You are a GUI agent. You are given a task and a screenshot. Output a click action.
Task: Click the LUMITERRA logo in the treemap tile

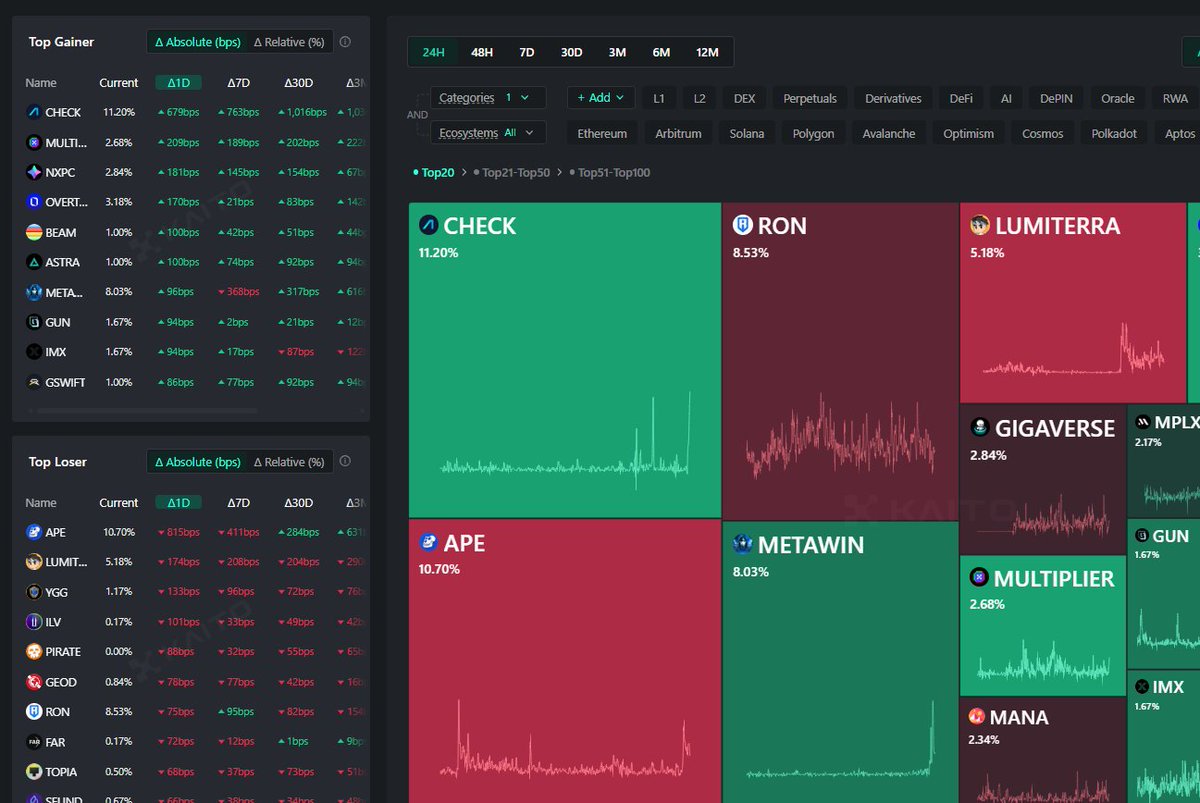pyautogui.click(x=979, y=226)
